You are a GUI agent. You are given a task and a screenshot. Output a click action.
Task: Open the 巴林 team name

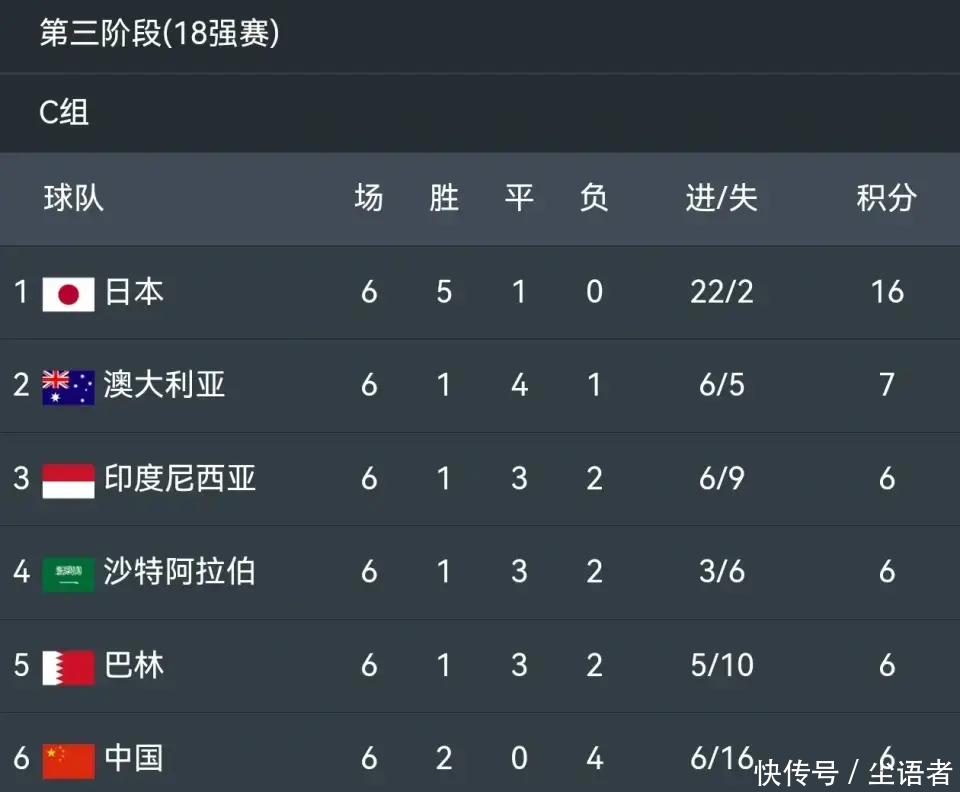134,666
